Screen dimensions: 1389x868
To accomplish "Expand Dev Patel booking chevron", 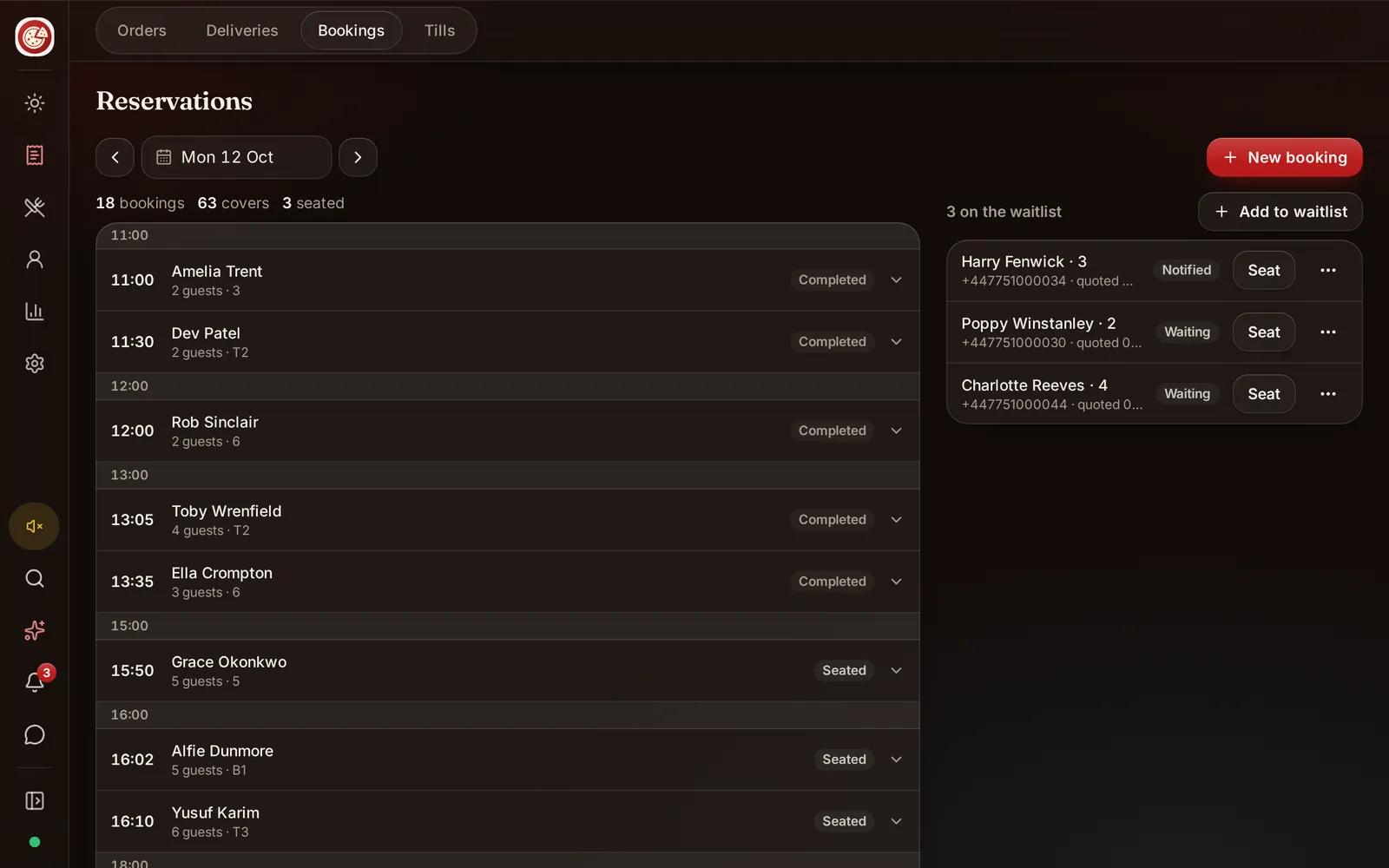I will point(897,342).
